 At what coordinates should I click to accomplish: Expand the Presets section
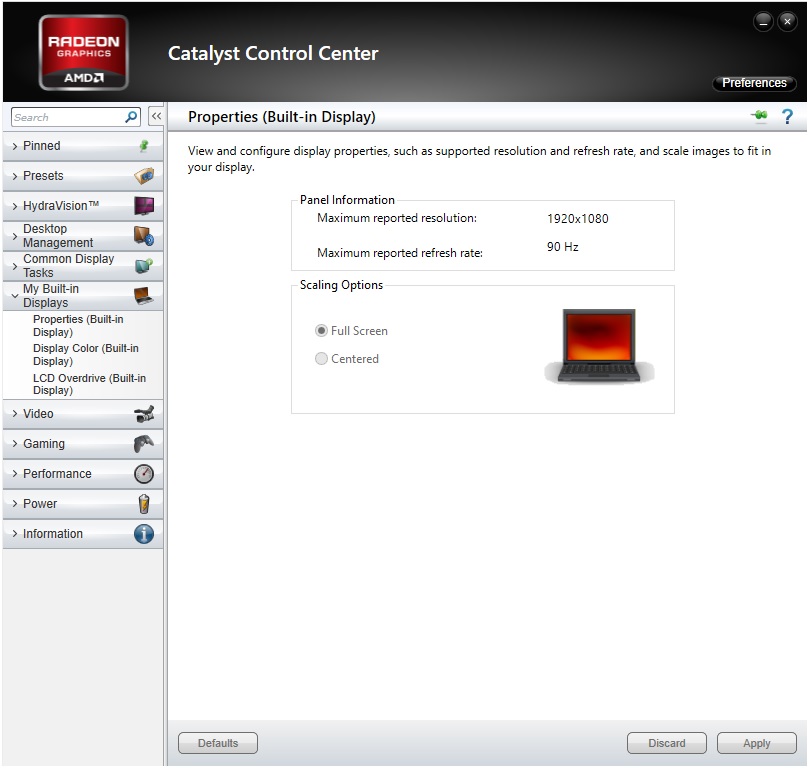coord(83,176)
